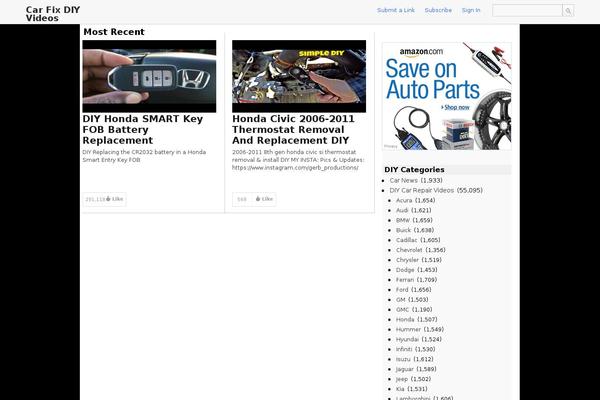Image resolution: width=600 pixels, height=400 pixels.
Task: Like the Honda Civic thermostat video
Action: point(264,199)
